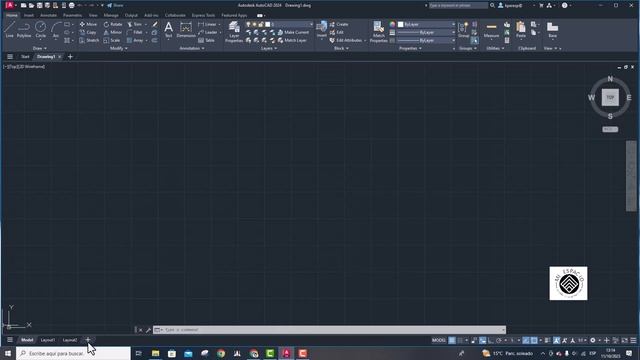Viewport: 640px width, 360px height.
Task: Open the Parametric ribbon tab
Action: pos(73,15)
